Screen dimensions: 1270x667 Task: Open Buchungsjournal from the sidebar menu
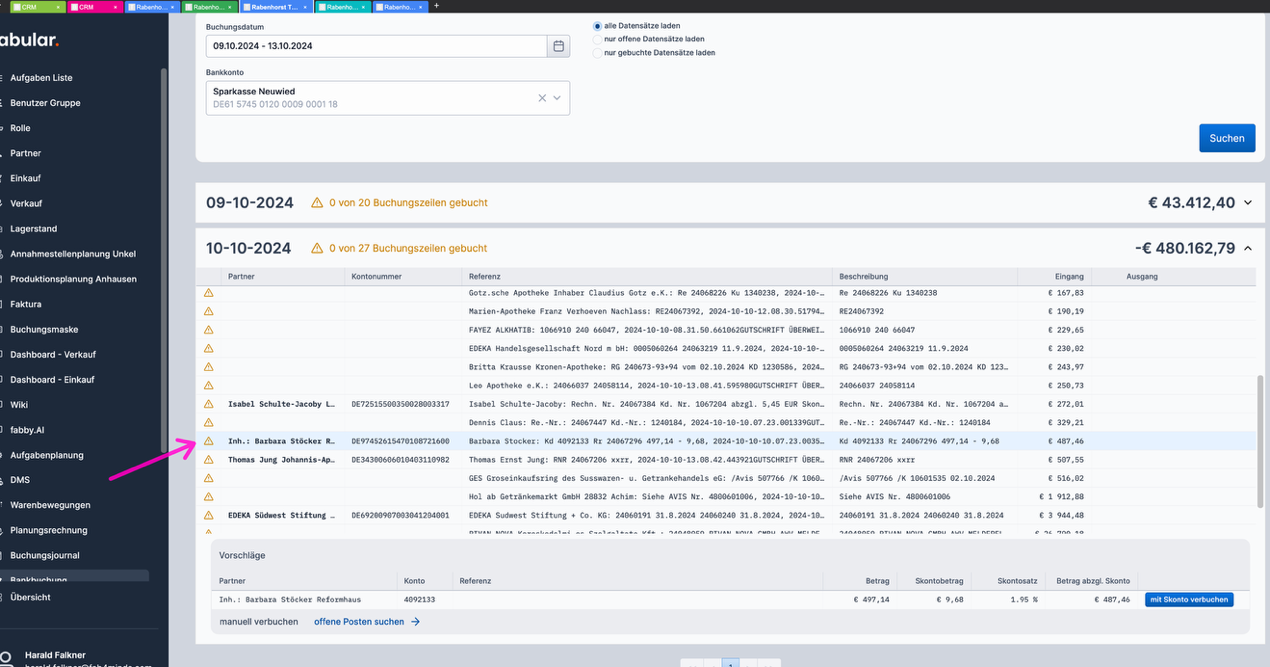[5, 554]
